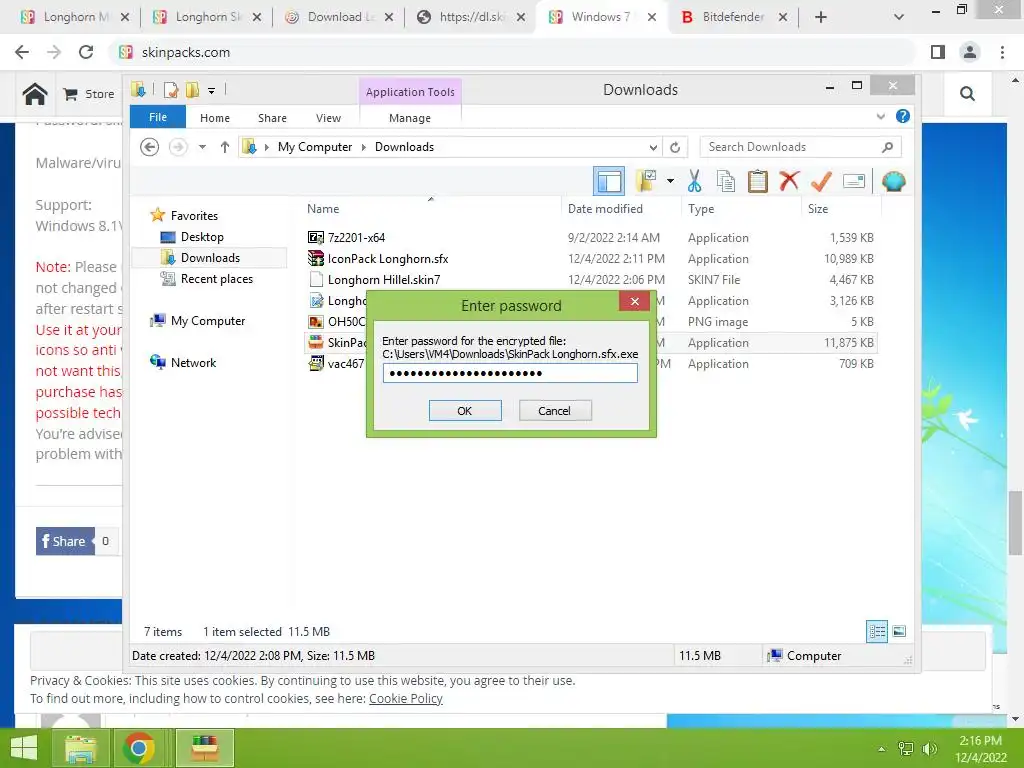Click the Facebook Share button
The width and height of the screenshot is (1024, 768).
click(x=65, y=541)
